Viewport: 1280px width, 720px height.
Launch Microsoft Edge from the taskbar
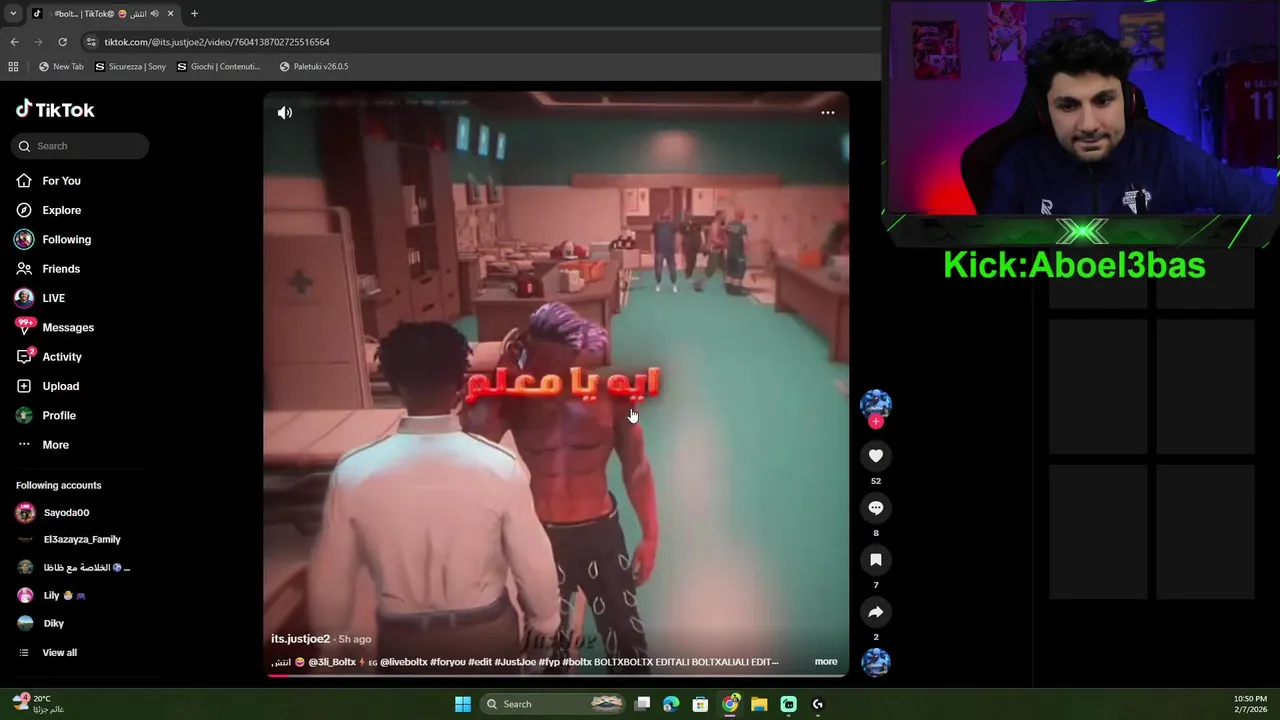click(x=671, y=704)
